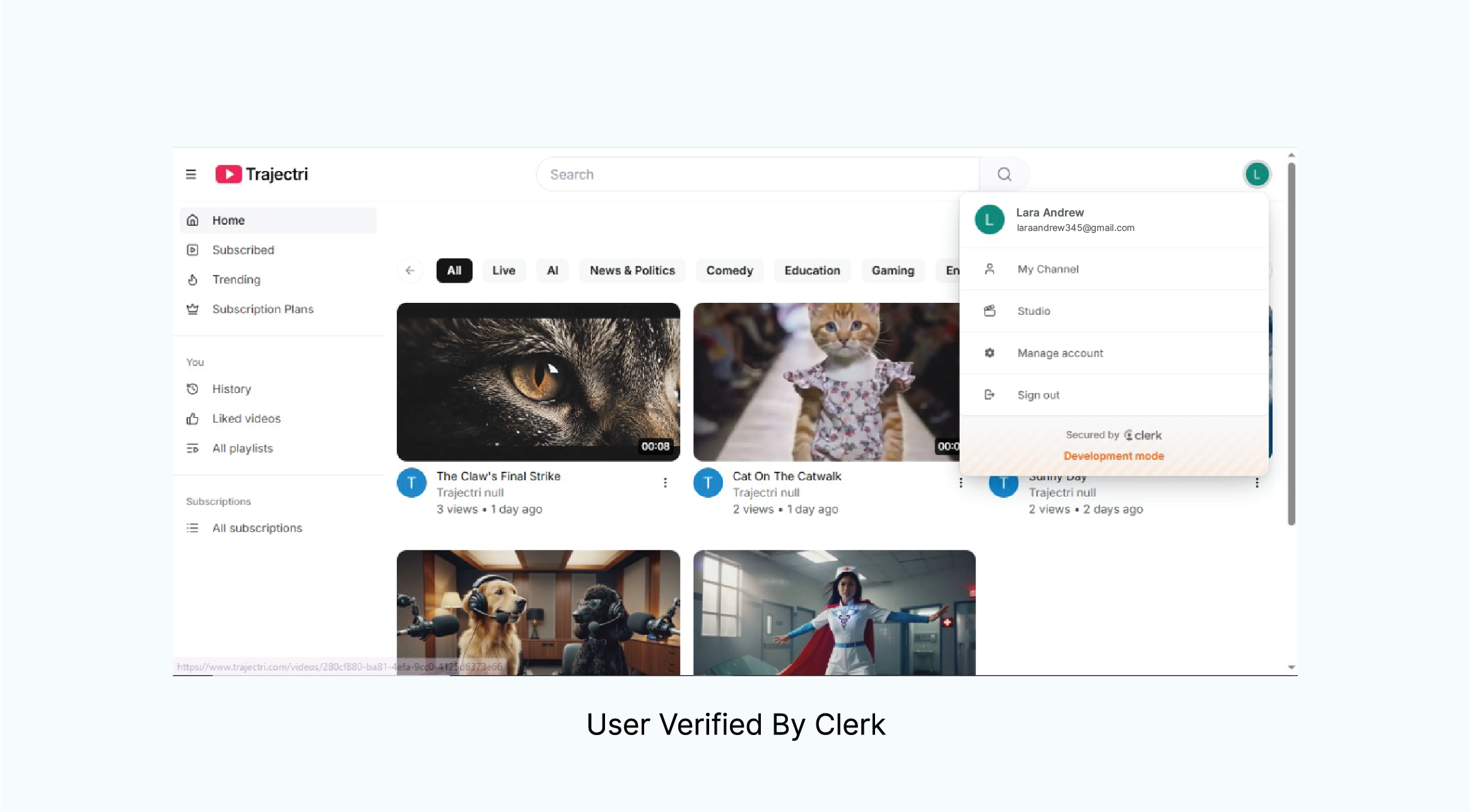Screen dimensions: 1470x812
Task: Go to Trending in sidebar
Action: pyautogui.click(x=235, y=279)
